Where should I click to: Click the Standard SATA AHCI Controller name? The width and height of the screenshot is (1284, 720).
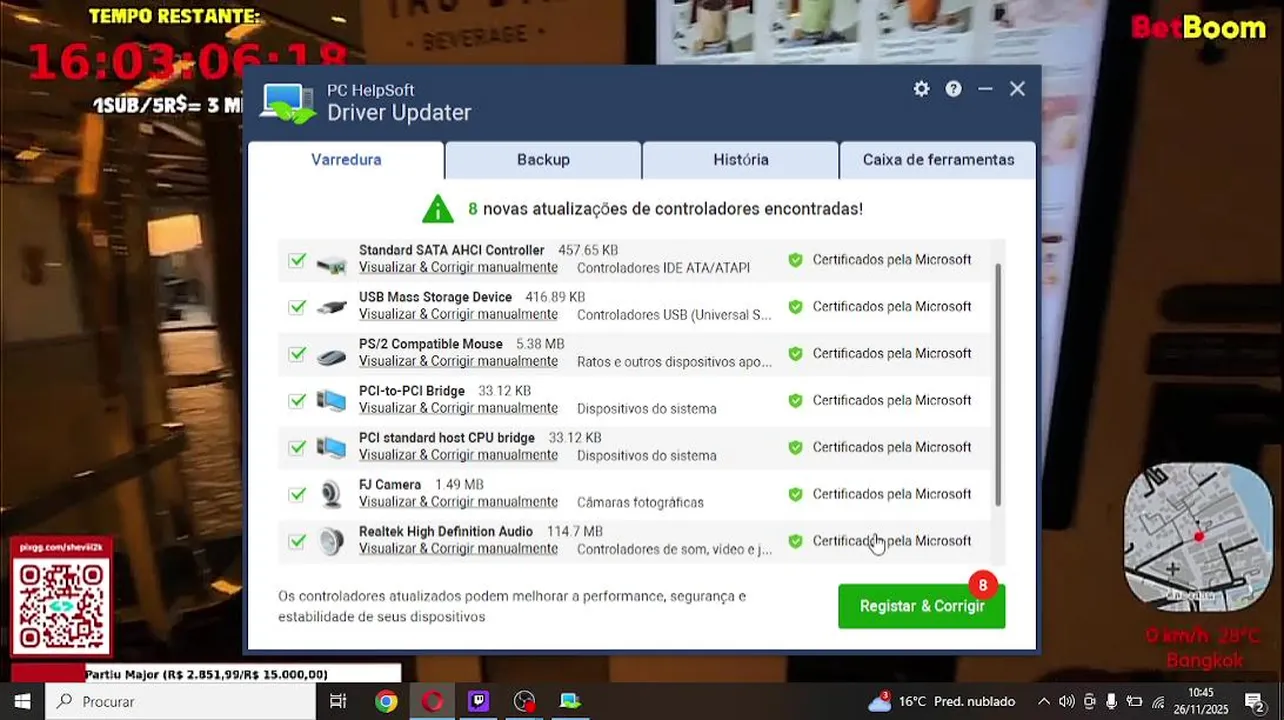(451, 250)
